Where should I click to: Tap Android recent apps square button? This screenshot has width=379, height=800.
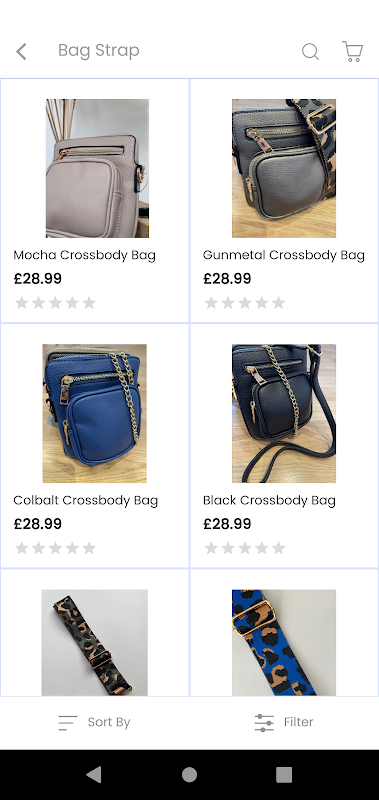[284, 774]
